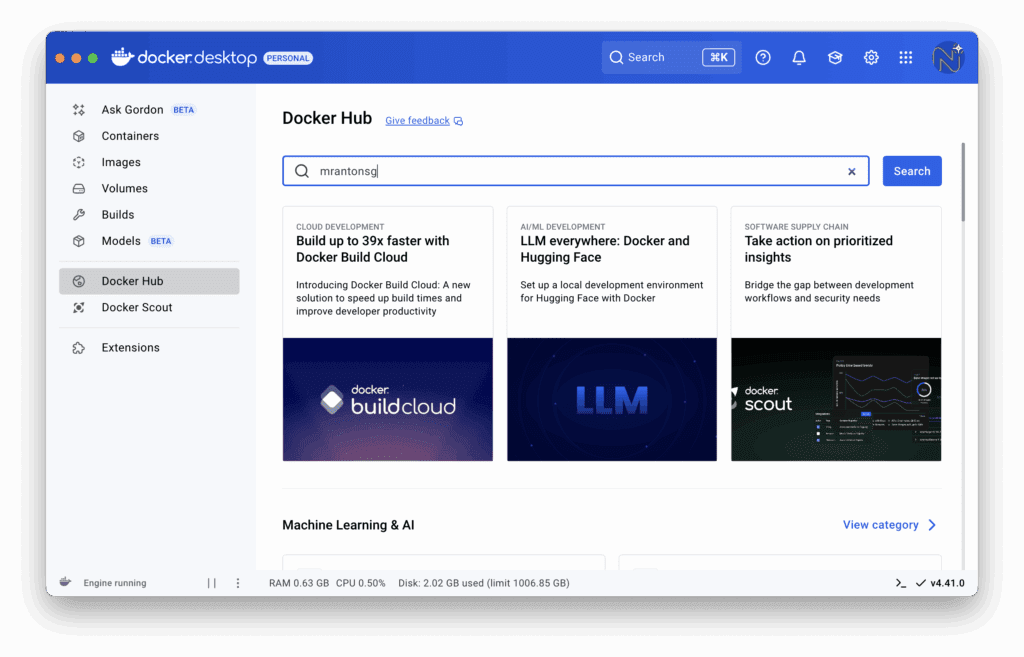Click the Containers cube icon
Viewport: 1024px width, 657px height.
point(79,136)
